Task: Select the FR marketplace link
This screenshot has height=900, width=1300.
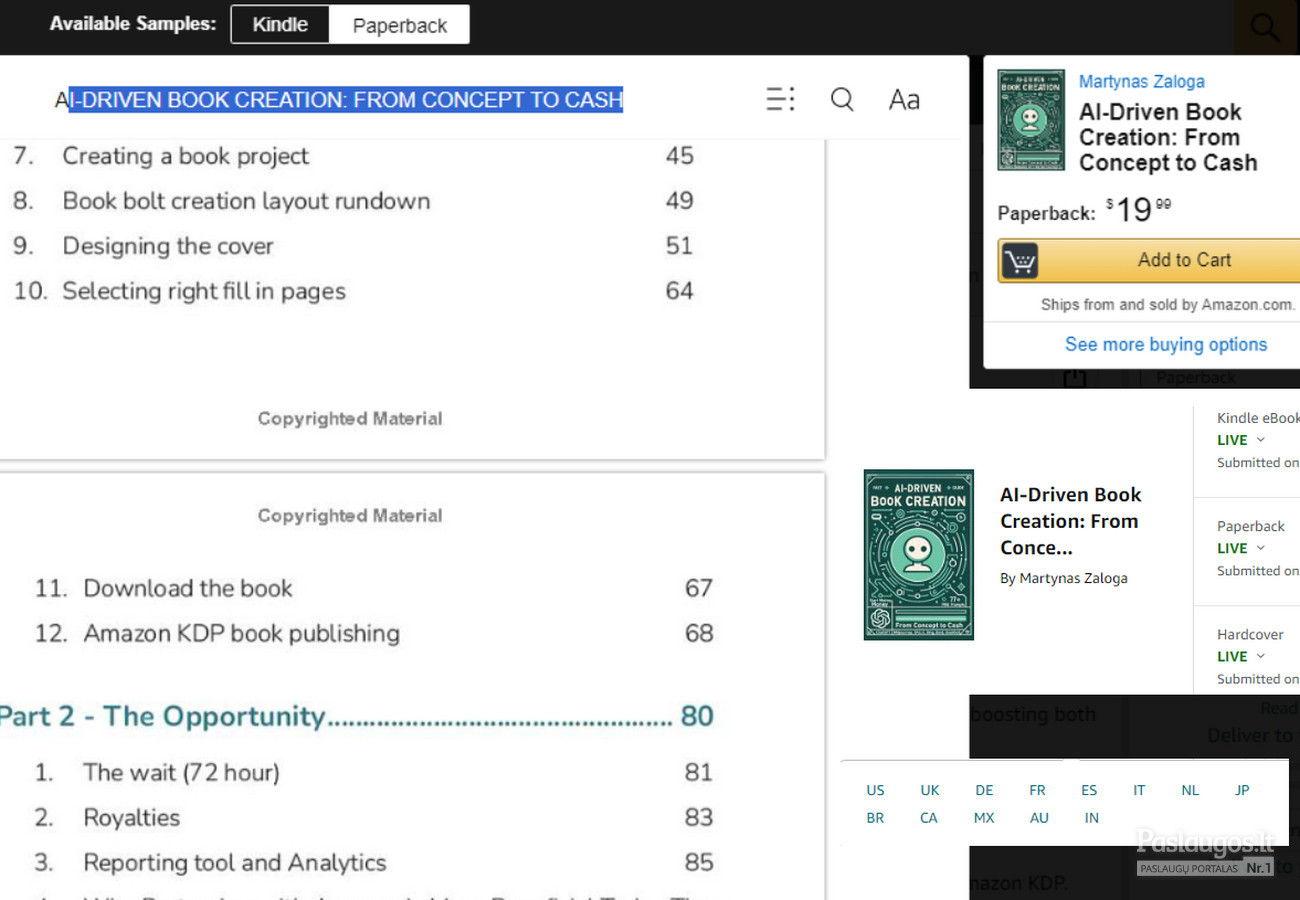Action: point(1037,790)
